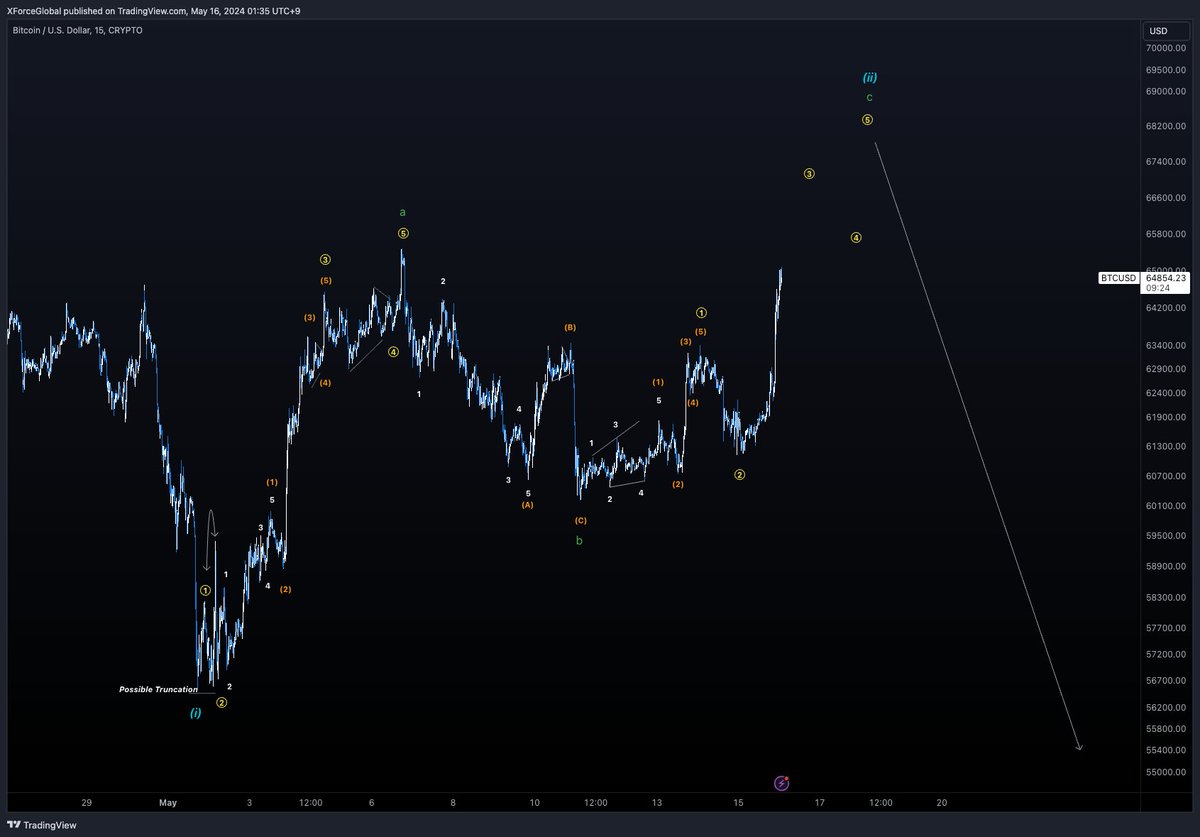Click the May label on the time axis
The width and height of the screenshot is (1200, 837).
[167, 802]
